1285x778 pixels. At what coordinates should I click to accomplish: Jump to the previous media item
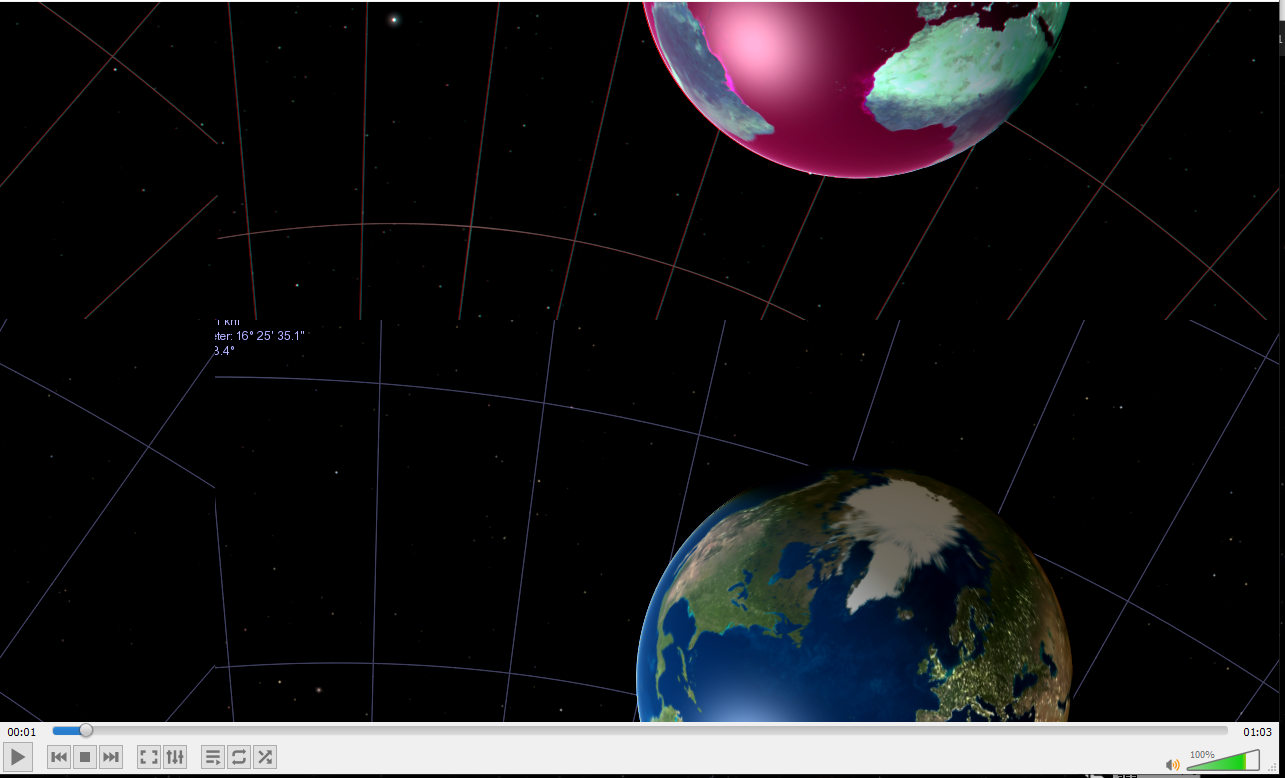point(59,757)
